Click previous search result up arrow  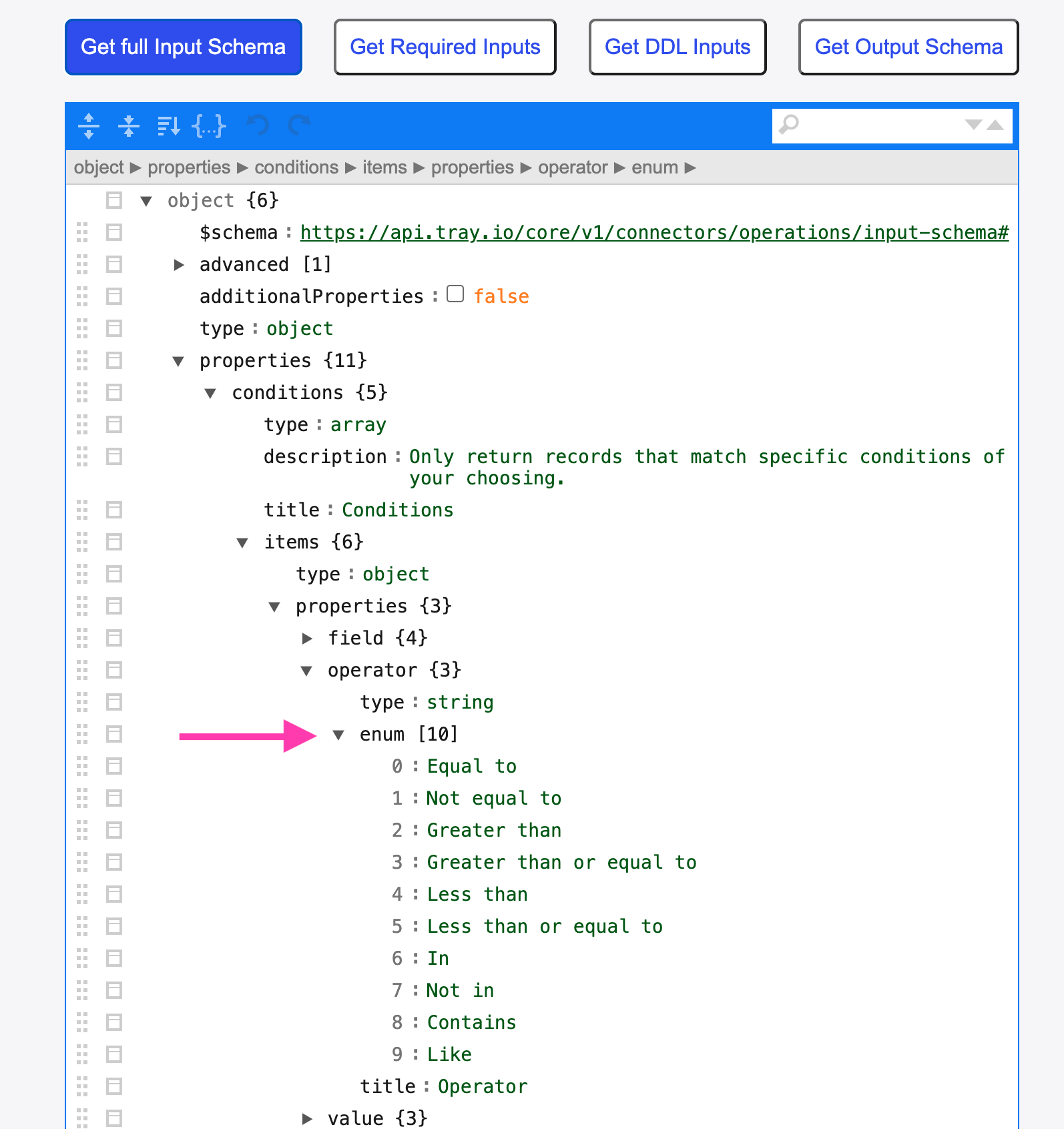pyautogui.click(x=995, y=125)
